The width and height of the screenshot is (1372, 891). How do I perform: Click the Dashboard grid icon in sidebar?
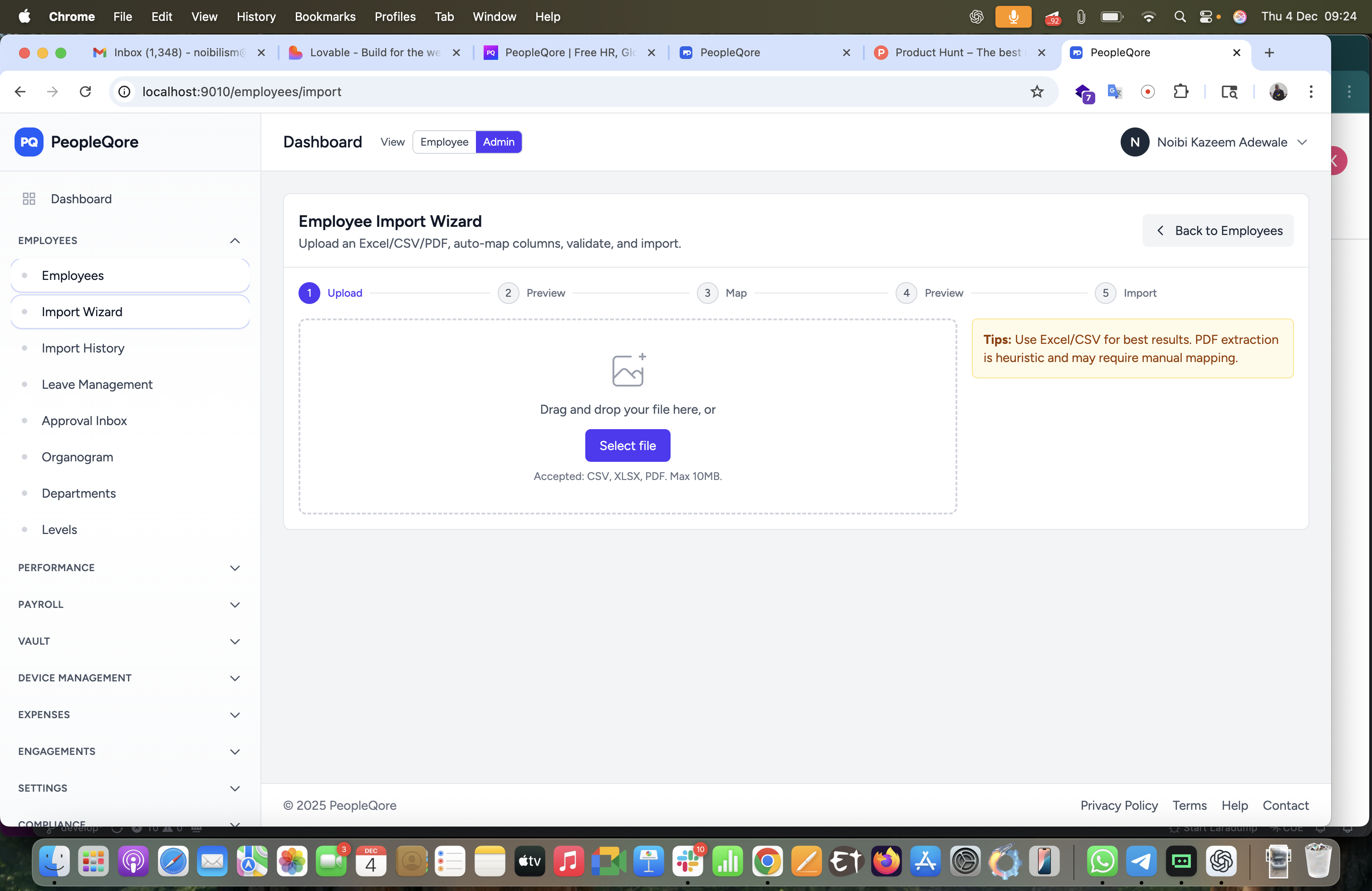click(29, 199)
